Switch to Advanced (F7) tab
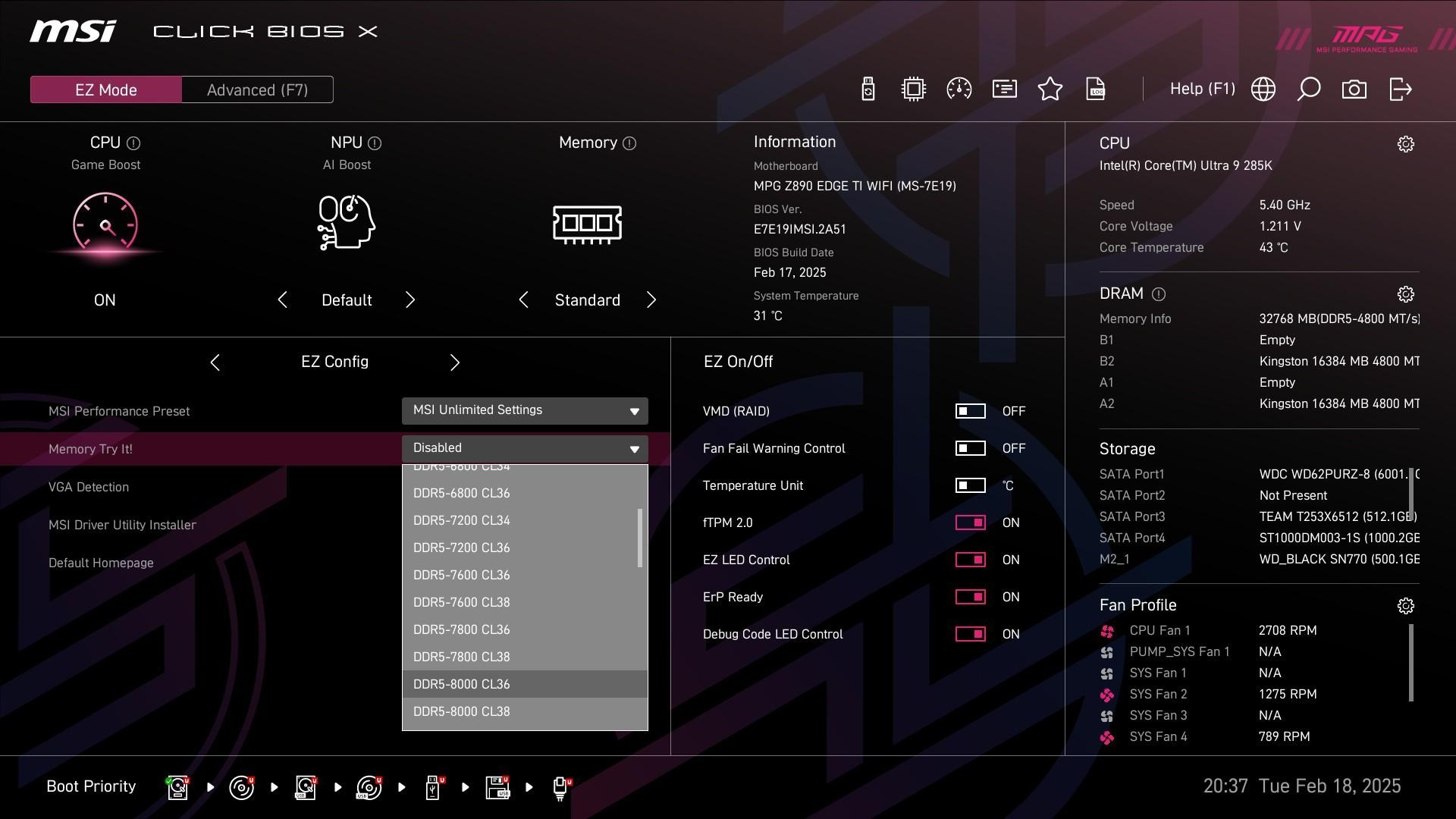This screenshot has width=1456, height=819. click(258, 89)
